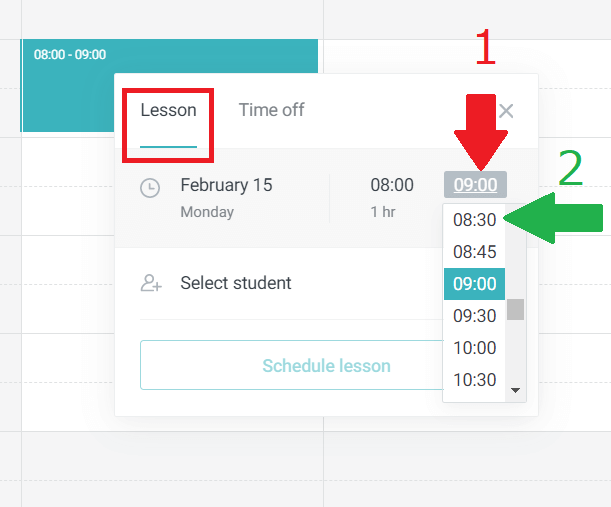
Task: Click the 08:00 start time
Action: tap(392, 186)
